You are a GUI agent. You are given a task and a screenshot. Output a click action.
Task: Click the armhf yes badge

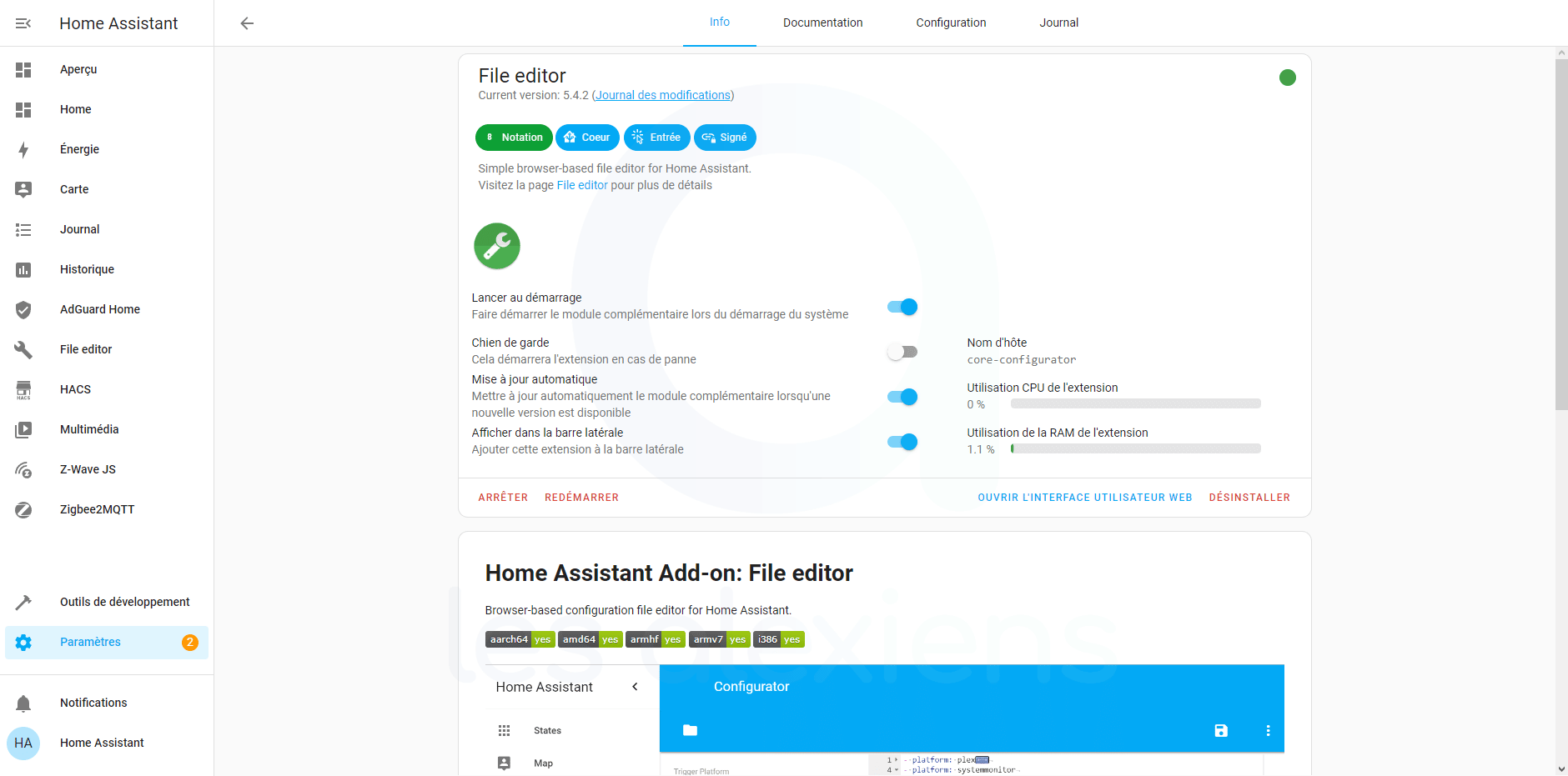656,639
